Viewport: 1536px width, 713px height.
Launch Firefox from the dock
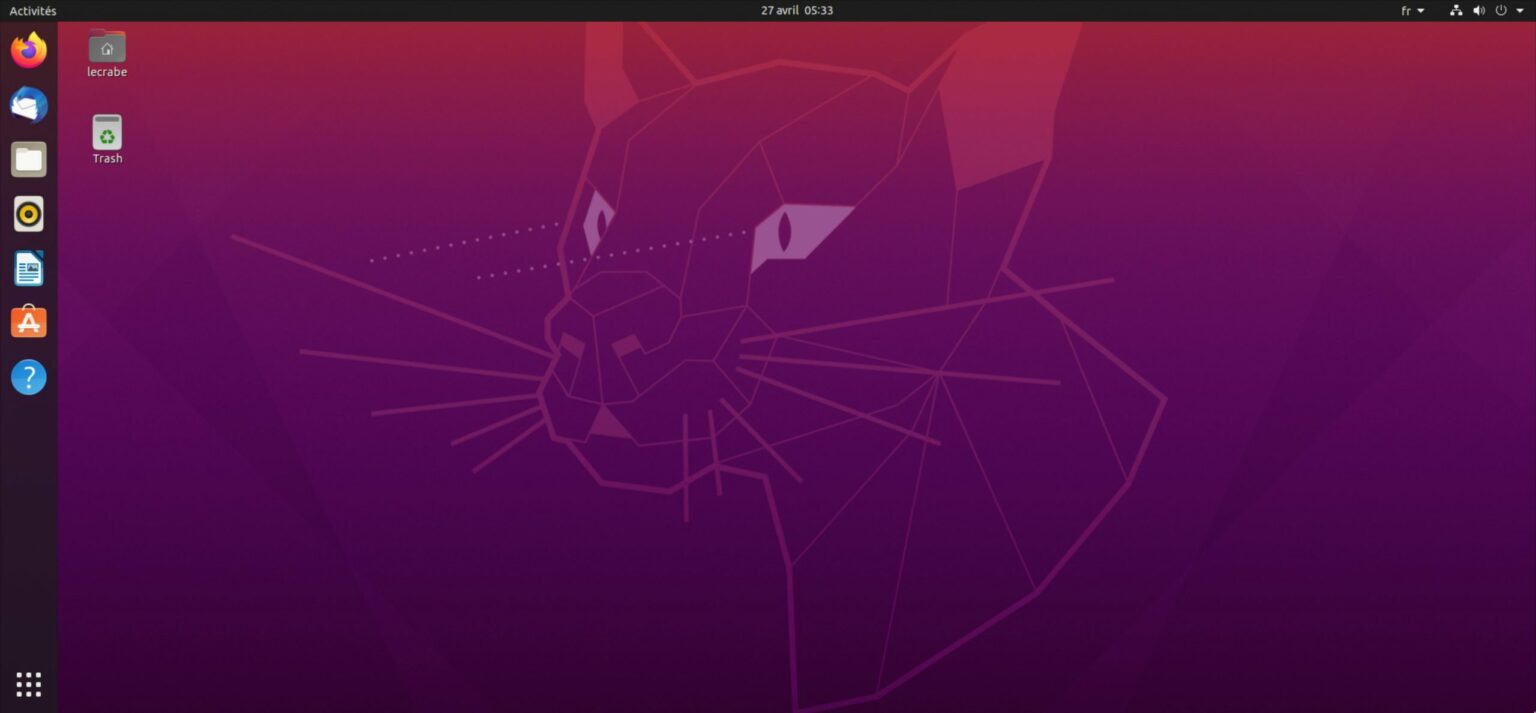coord(28,49)
